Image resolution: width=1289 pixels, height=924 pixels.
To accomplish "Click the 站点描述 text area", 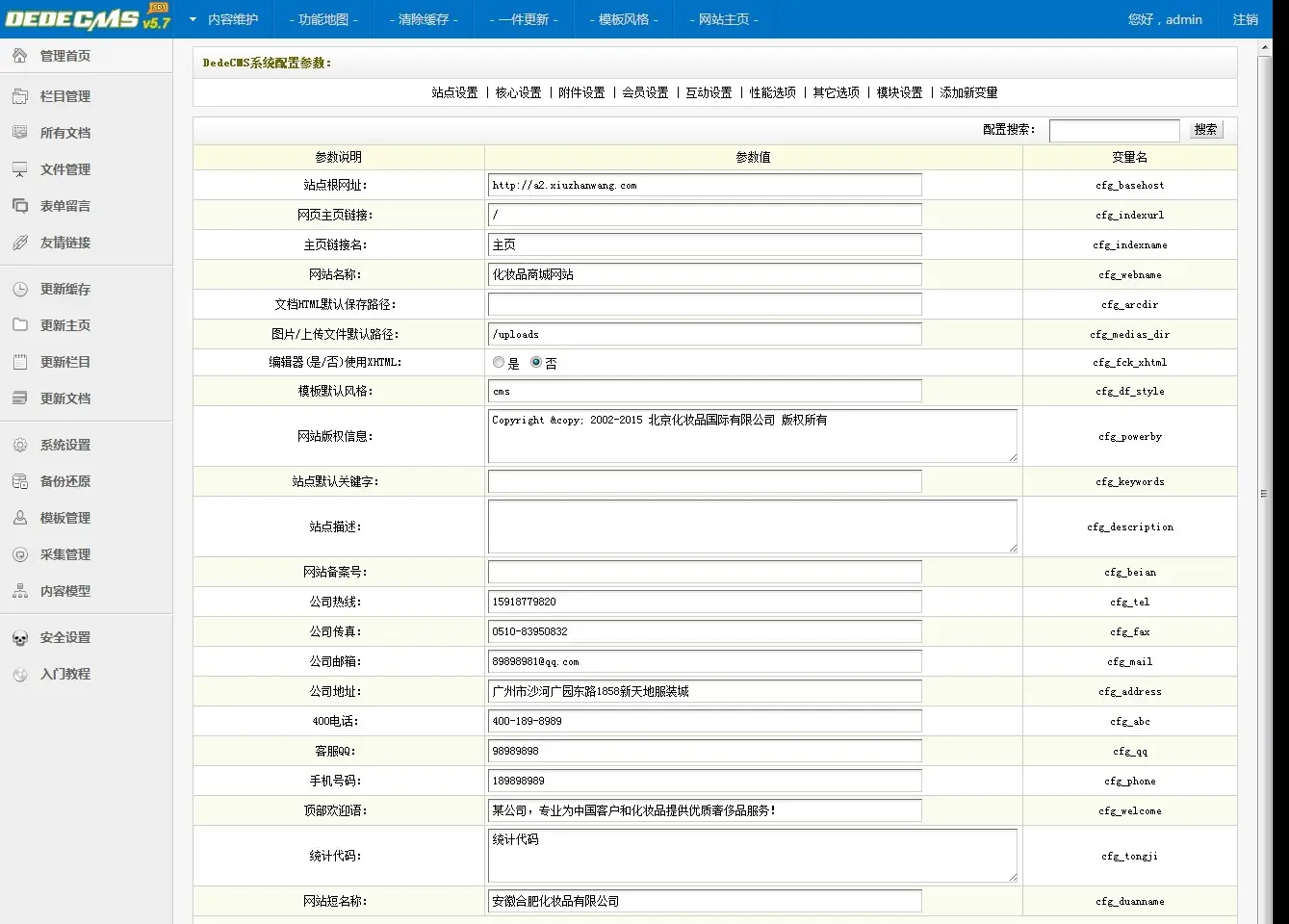I will point(753,526).
